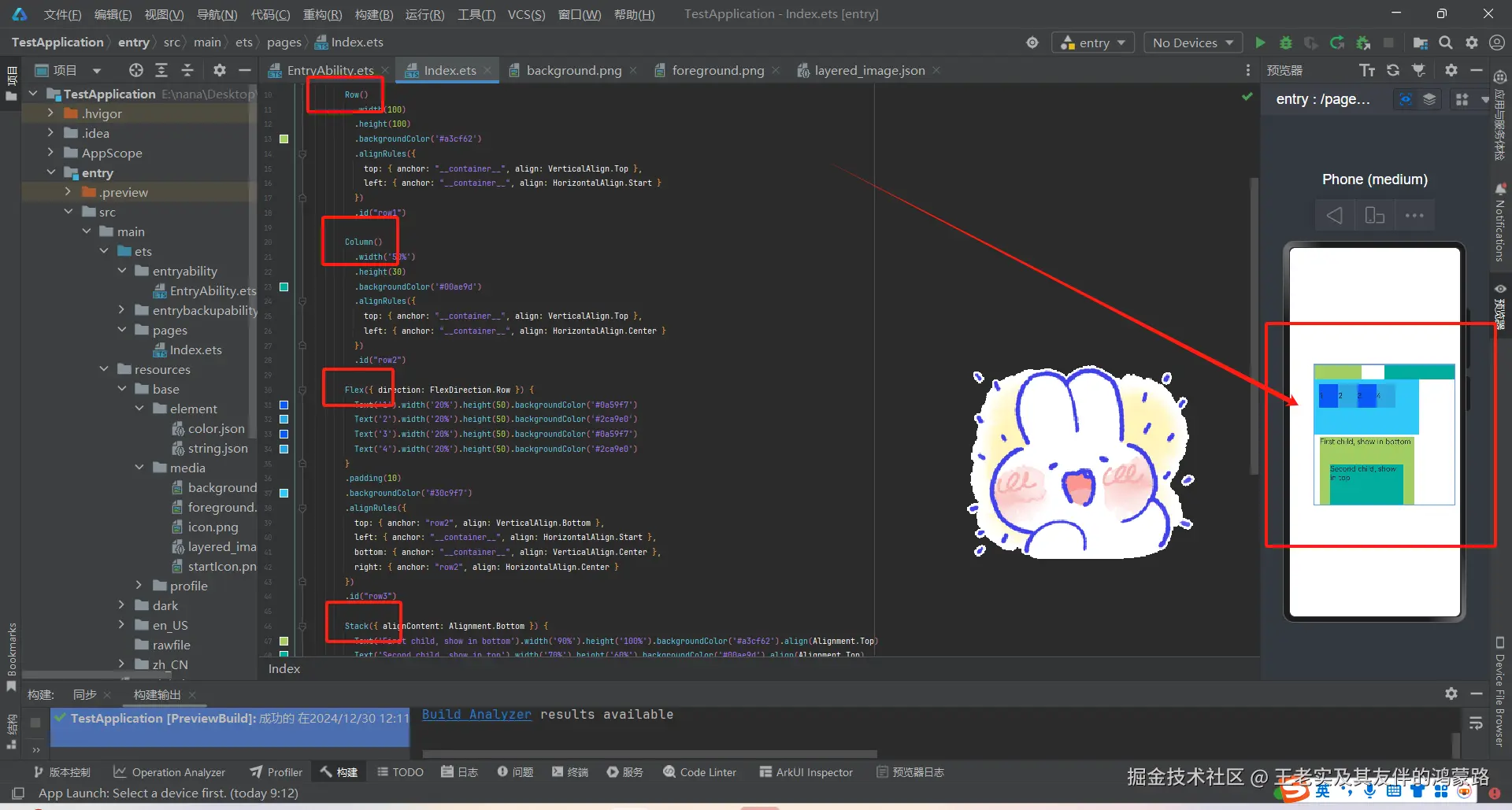
Task: Toggle Operation Analyzer tool window
Action: point(169,772)
